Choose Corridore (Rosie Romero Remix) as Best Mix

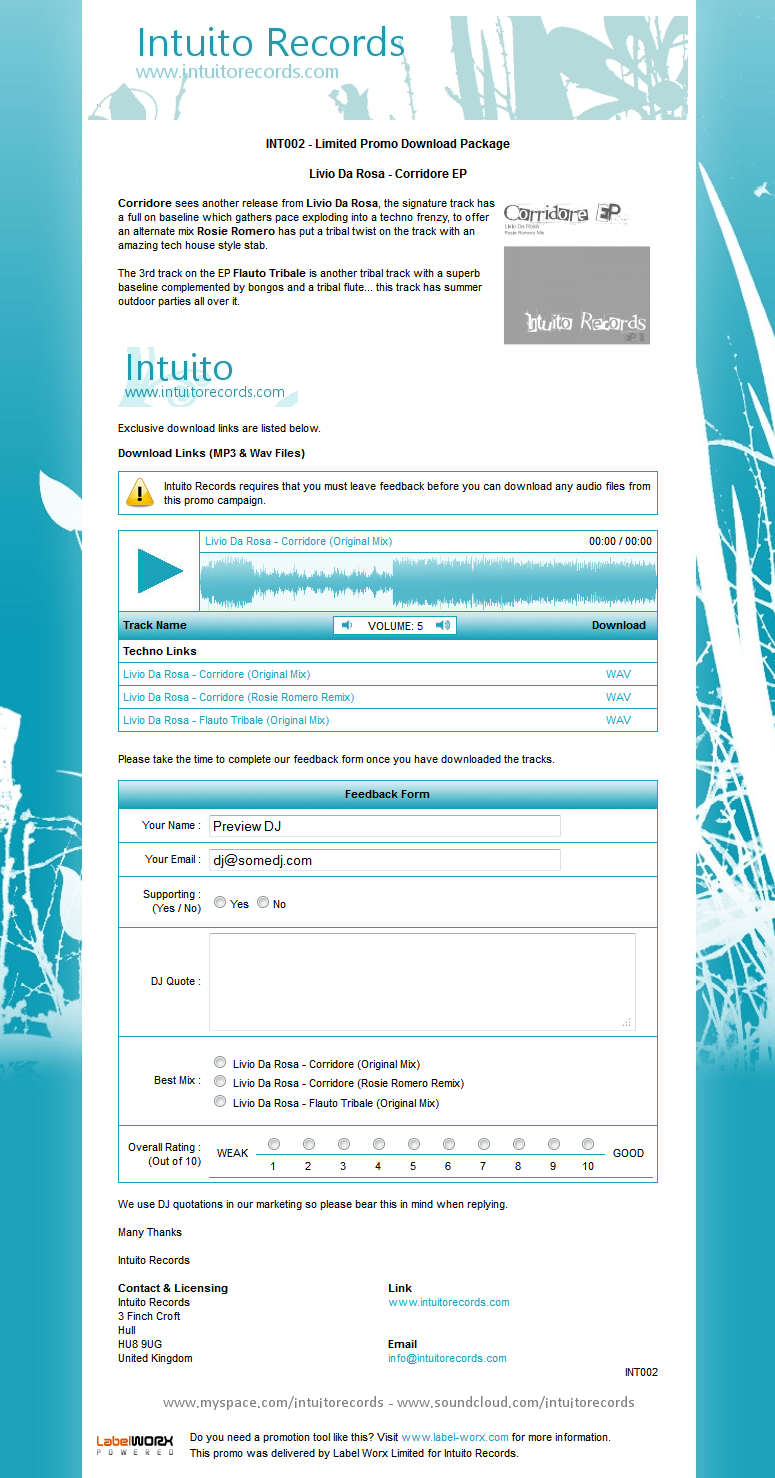(220, 1081)
